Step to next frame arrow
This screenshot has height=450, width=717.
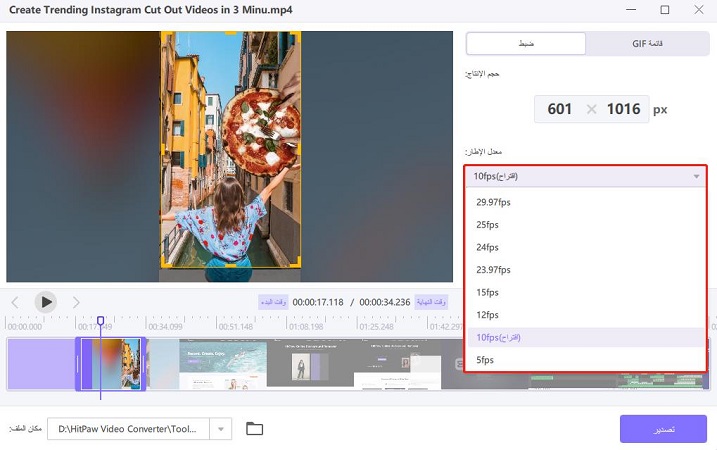pos(76,302)
